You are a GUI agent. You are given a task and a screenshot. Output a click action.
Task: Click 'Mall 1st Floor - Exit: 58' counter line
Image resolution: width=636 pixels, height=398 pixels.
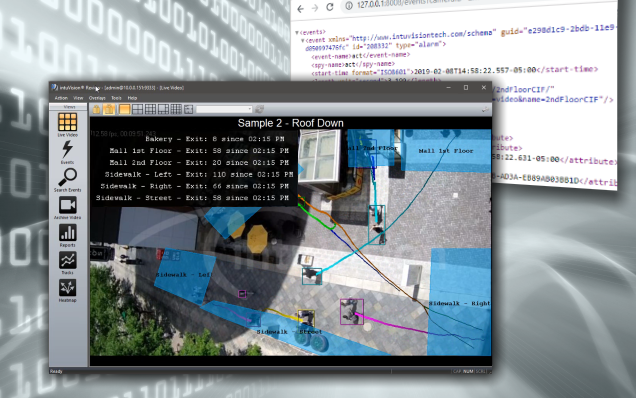(x=199, y=151)
